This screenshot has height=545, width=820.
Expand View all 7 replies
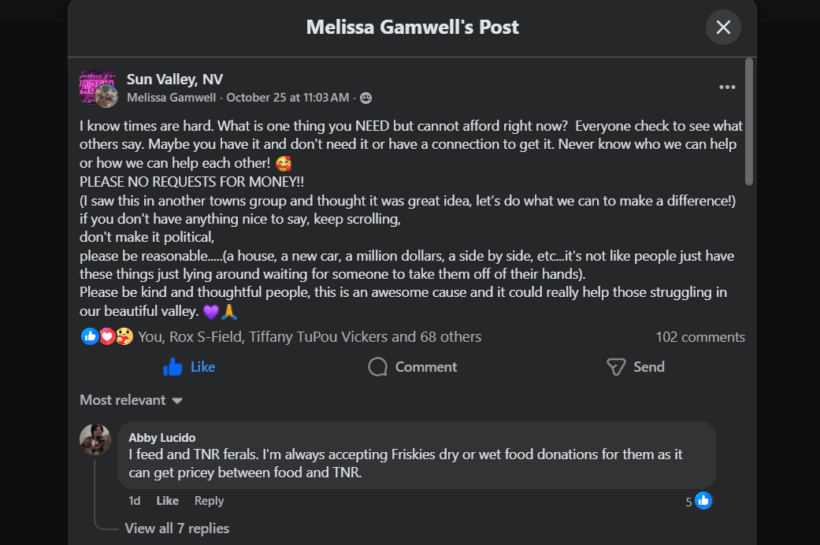pyautogui.click(x=176, y=528)
